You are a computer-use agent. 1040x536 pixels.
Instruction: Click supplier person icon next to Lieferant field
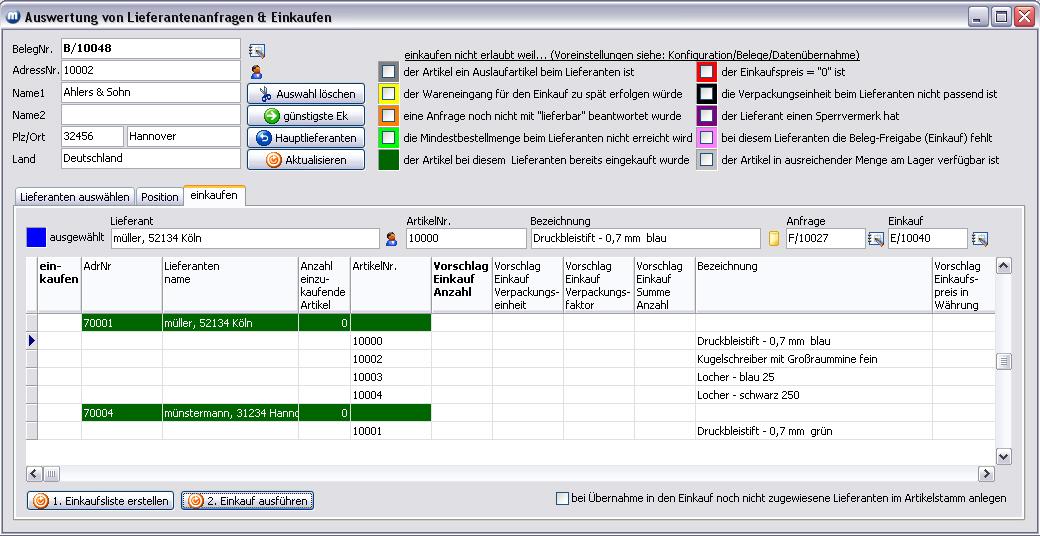click(x=392, y=239)
